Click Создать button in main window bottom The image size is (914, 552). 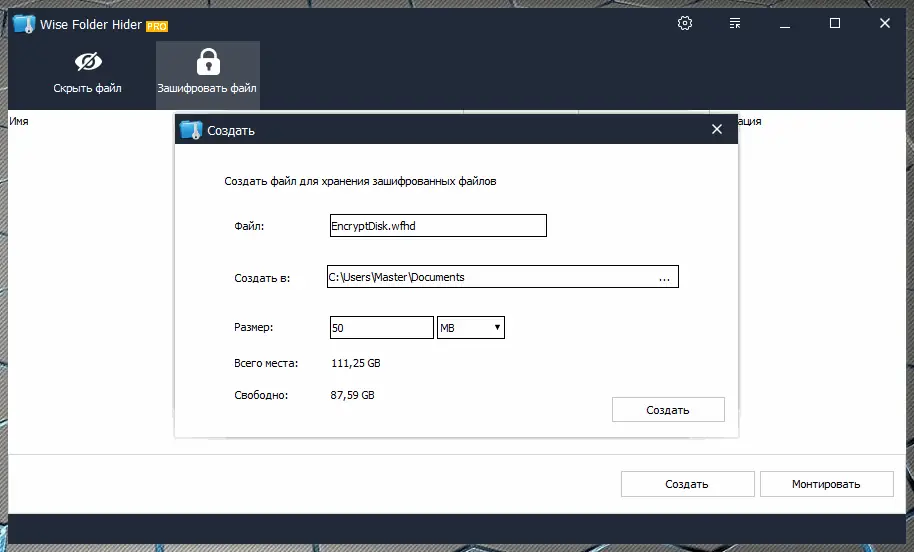(x=688, y=484)
